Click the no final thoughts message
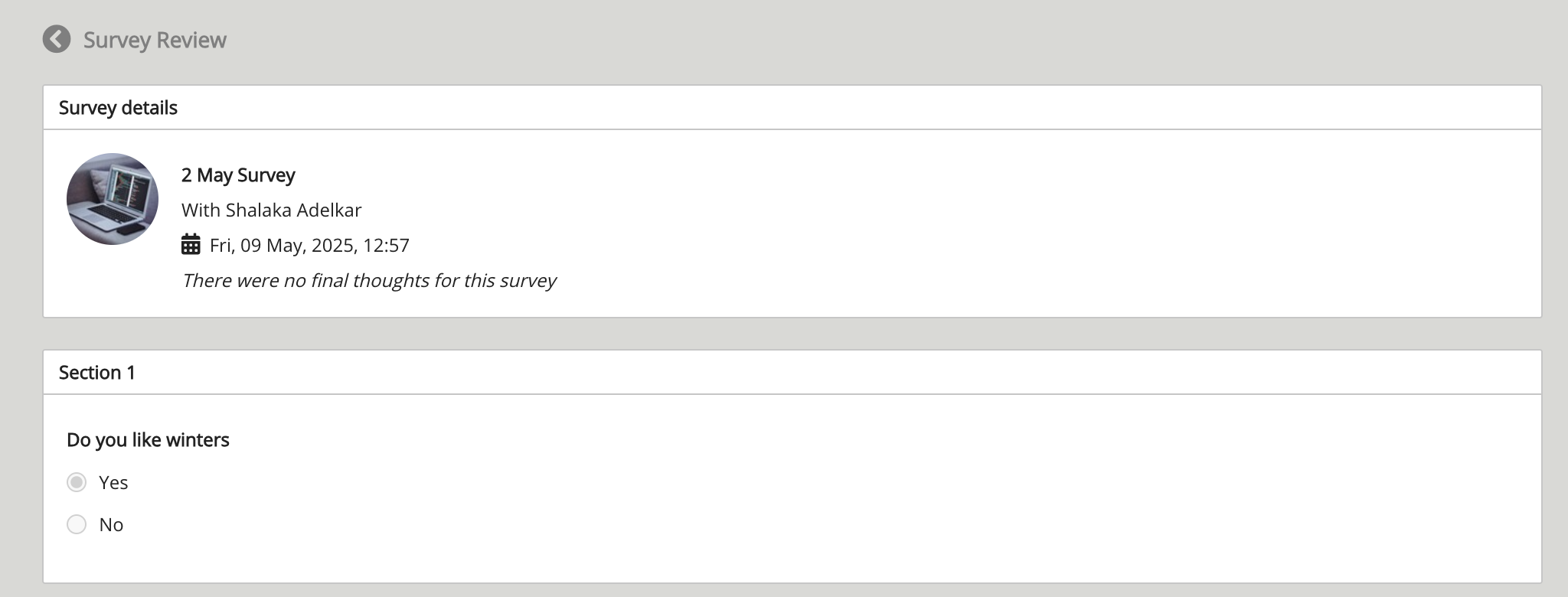 pyautogui.click(x=369, y=280)
